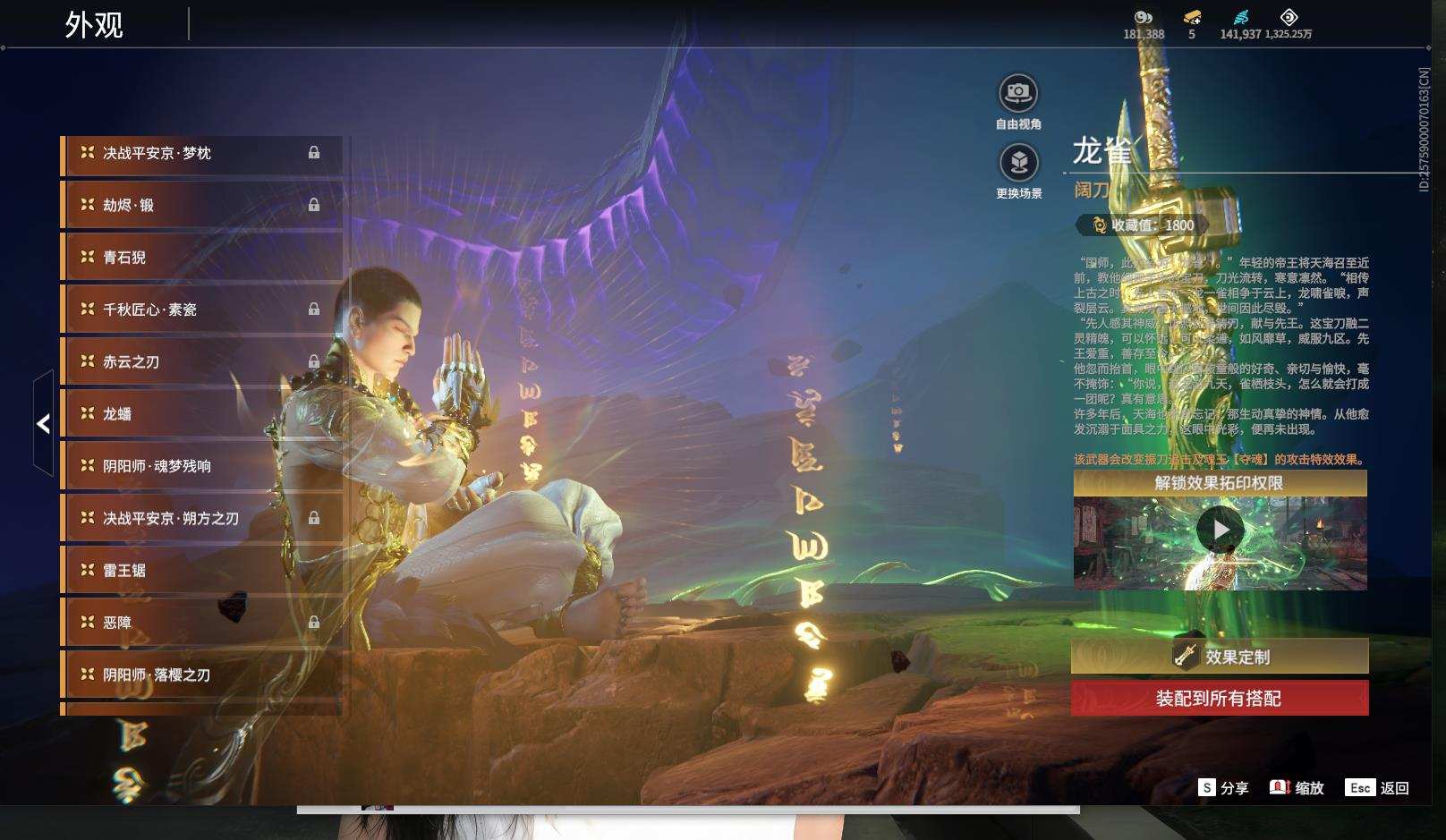The image size is (1446, 840).
Task: Click the 141,937 currency balance
Action: (x=1240, y=34)
